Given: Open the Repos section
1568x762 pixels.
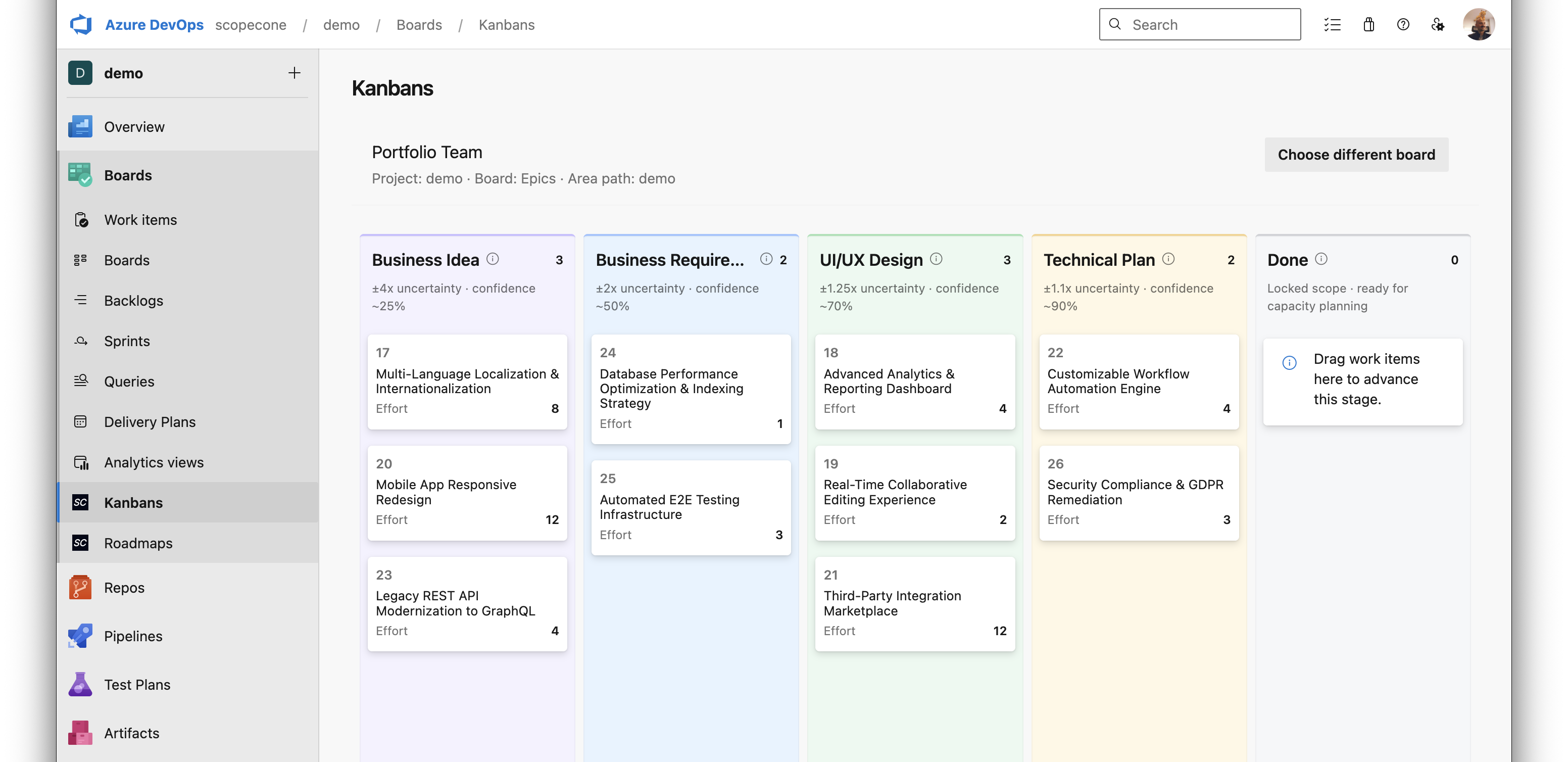Looking at the screenshot, I should [124, 587].
